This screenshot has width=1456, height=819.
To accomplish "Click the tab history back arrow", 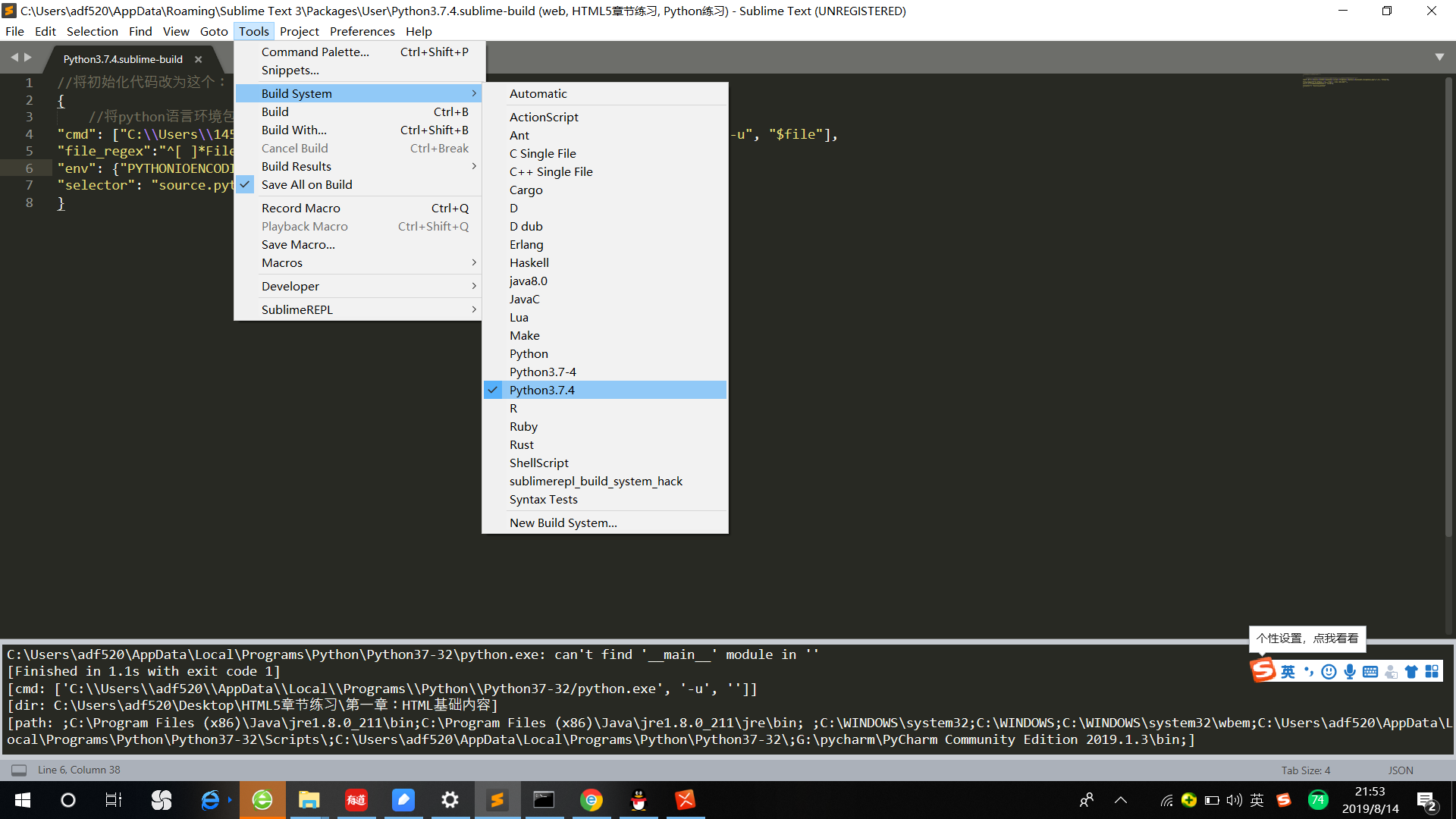I will point(14,58).
